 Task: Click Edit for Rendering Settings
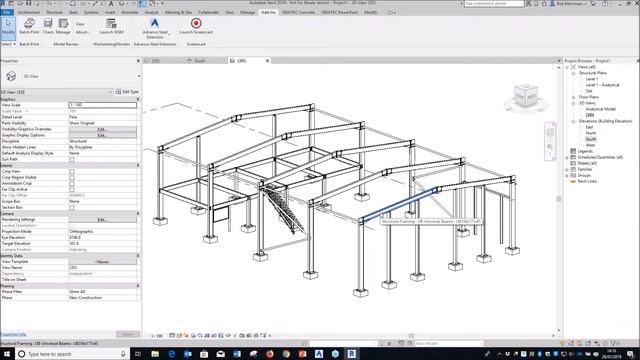pyautogui.click(x=102, y=220)
